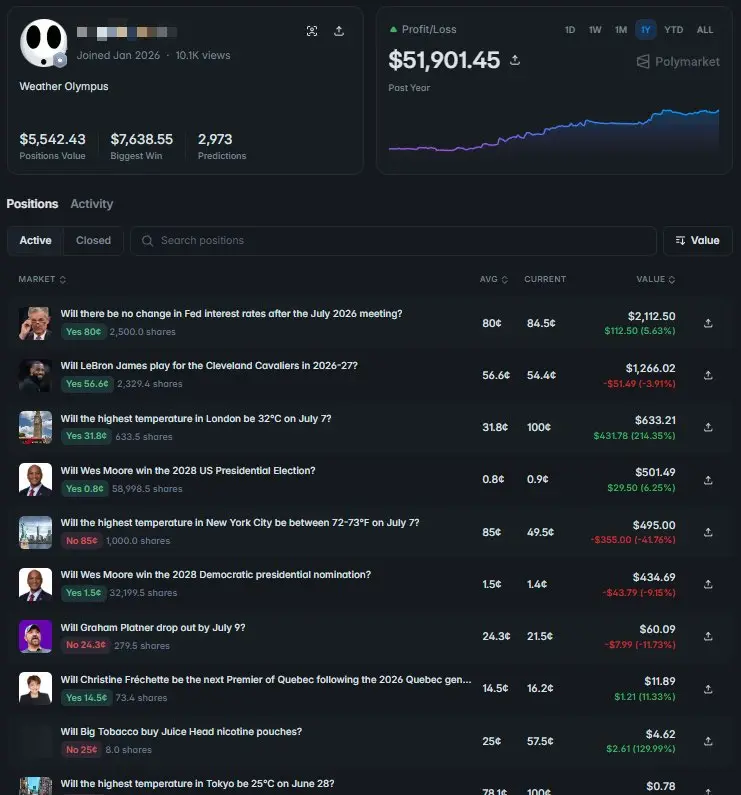This screenshot has width=741, height=795.
Task: Share the London 32°C temperature position
Action: click(708, 427)
